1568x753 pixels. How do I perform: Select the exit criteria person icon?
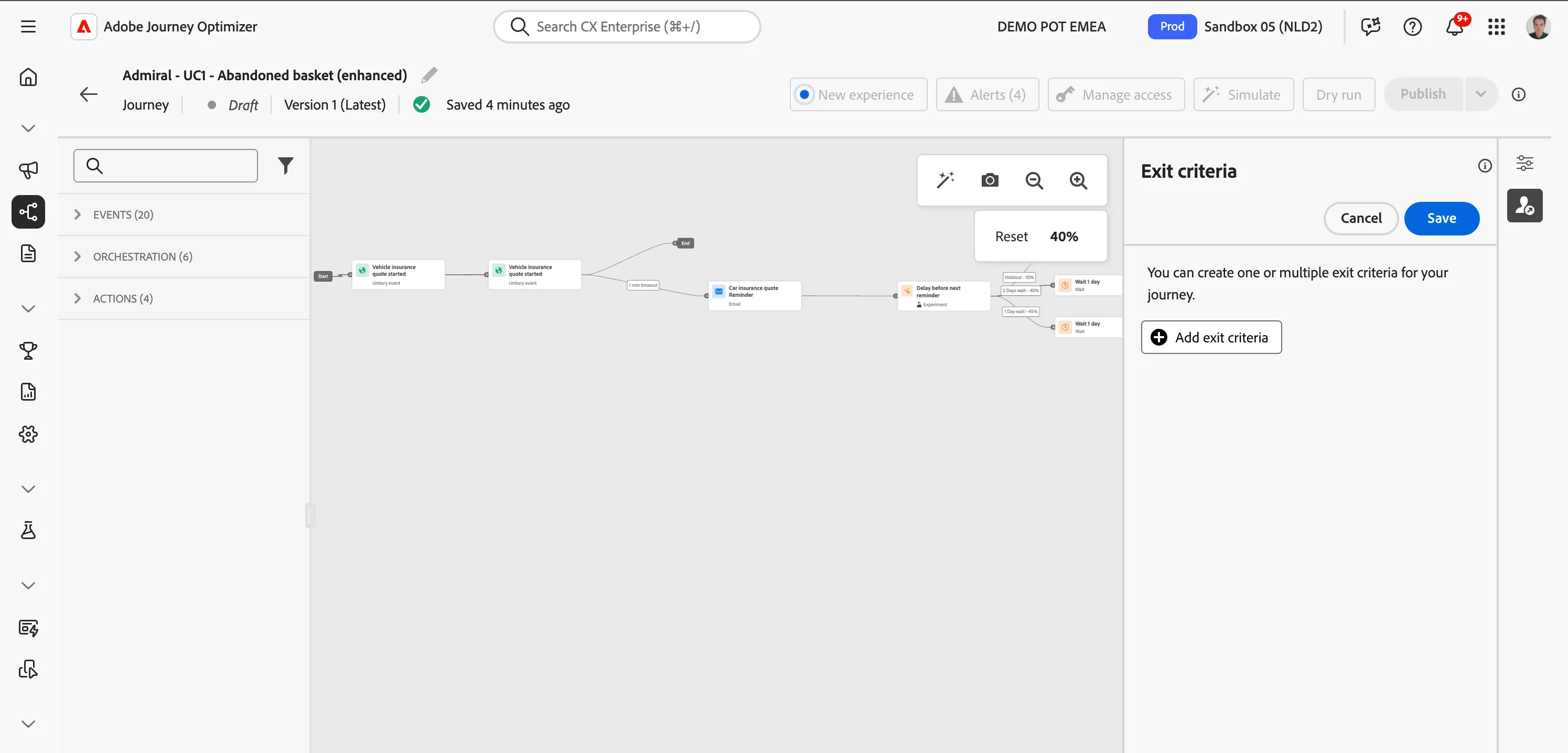point(1524,205)
